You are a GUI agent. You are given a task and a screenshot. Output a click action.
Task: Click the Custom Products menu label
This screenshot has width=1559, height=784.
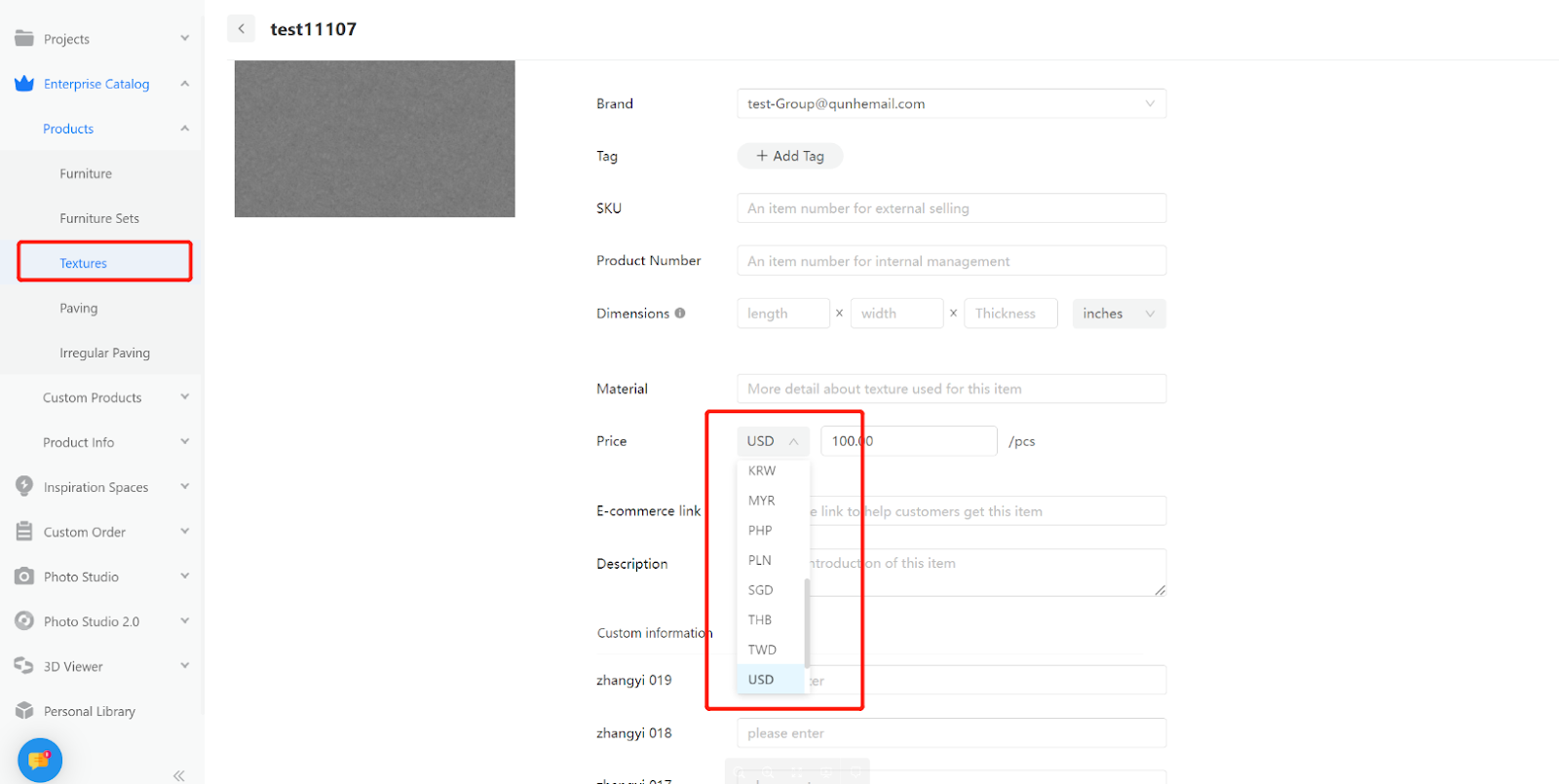[93, 397]
